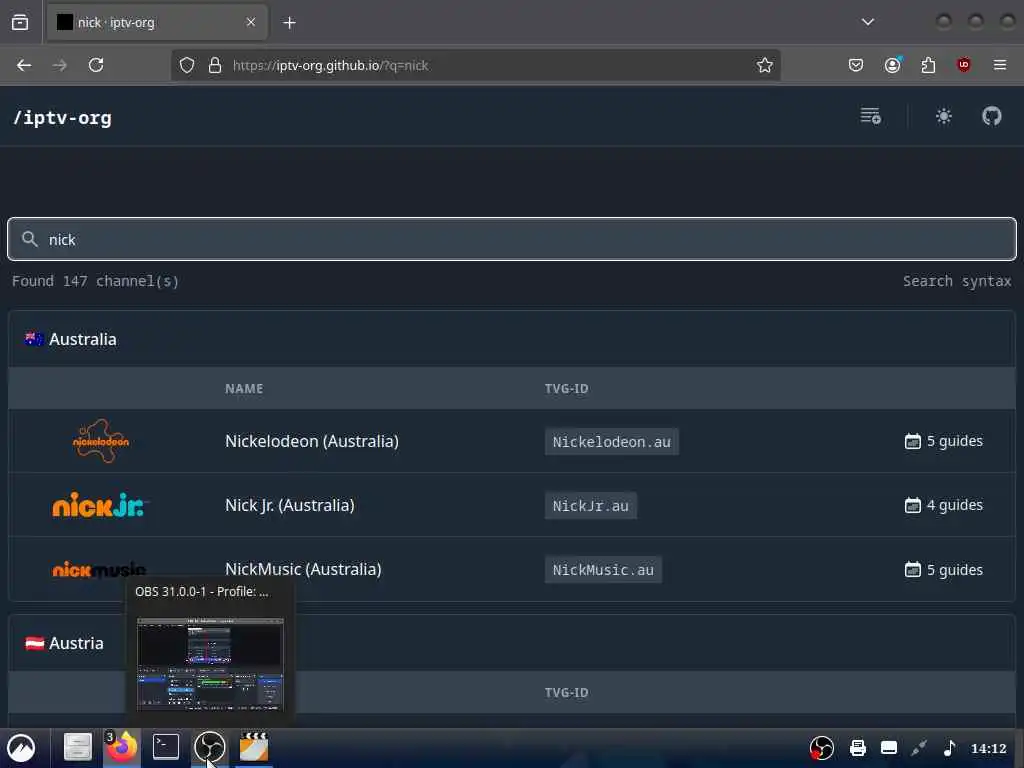This screenshot has width=1024, height=768.
Task: Go back to the previous page
Action: tap(24, 65)
